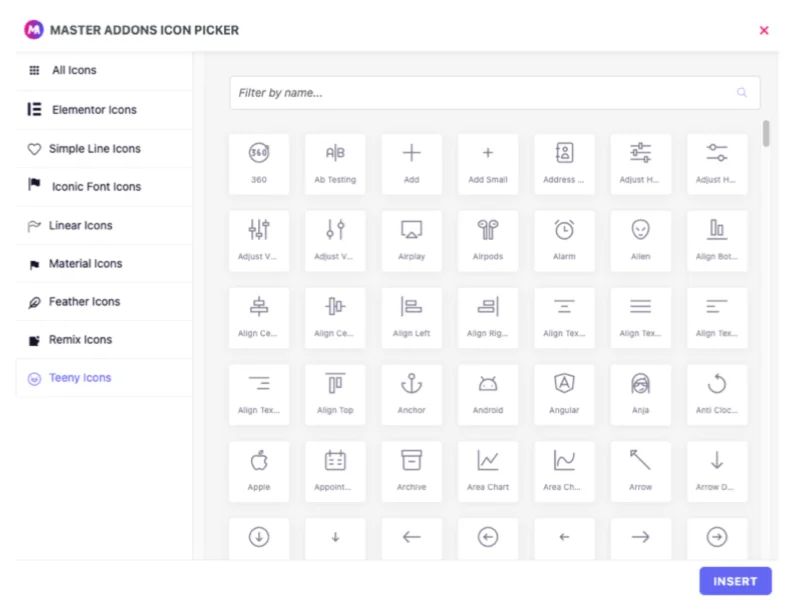This screenshot has width=800, height=600.
Task: Select the Angular icon
Action: [x=564, y=395]
